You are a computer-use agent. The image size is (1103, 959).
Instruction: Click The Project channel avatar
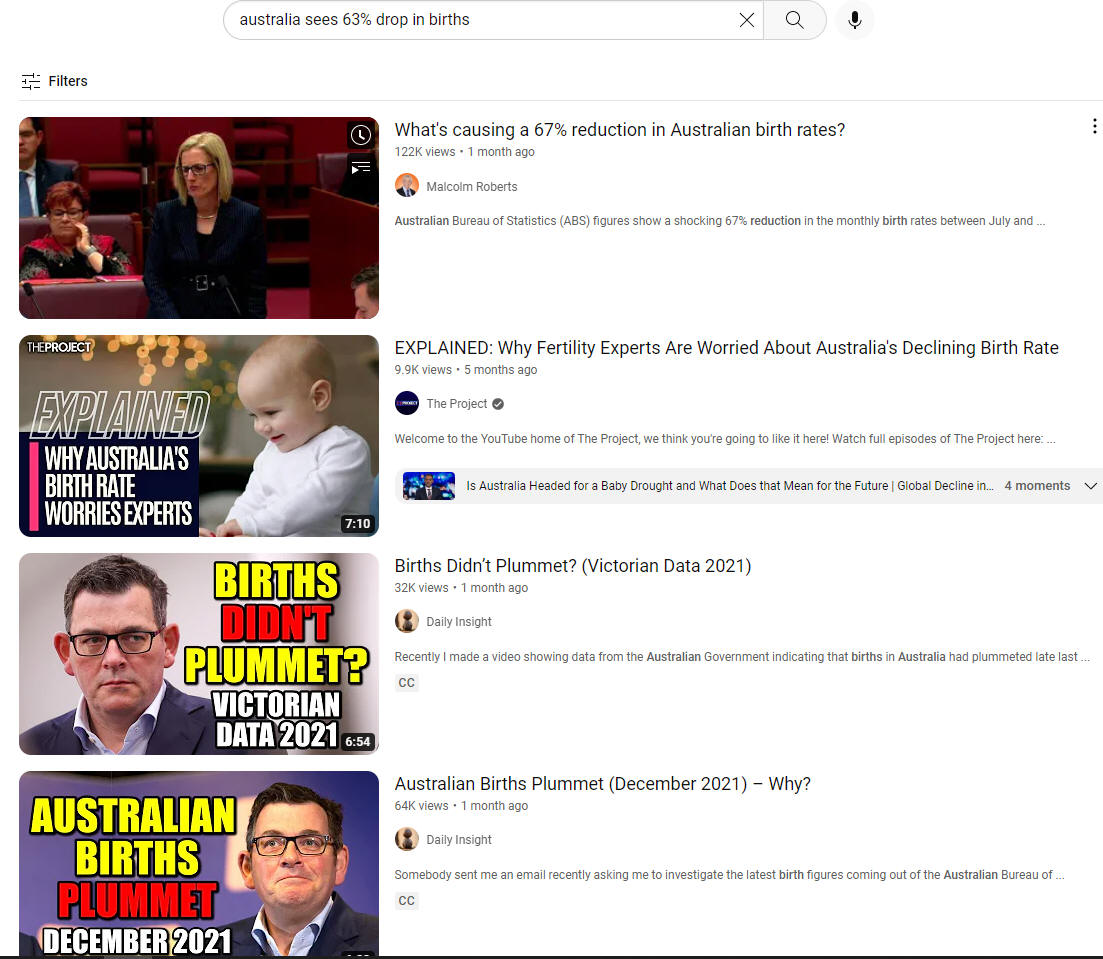point(407,403)
